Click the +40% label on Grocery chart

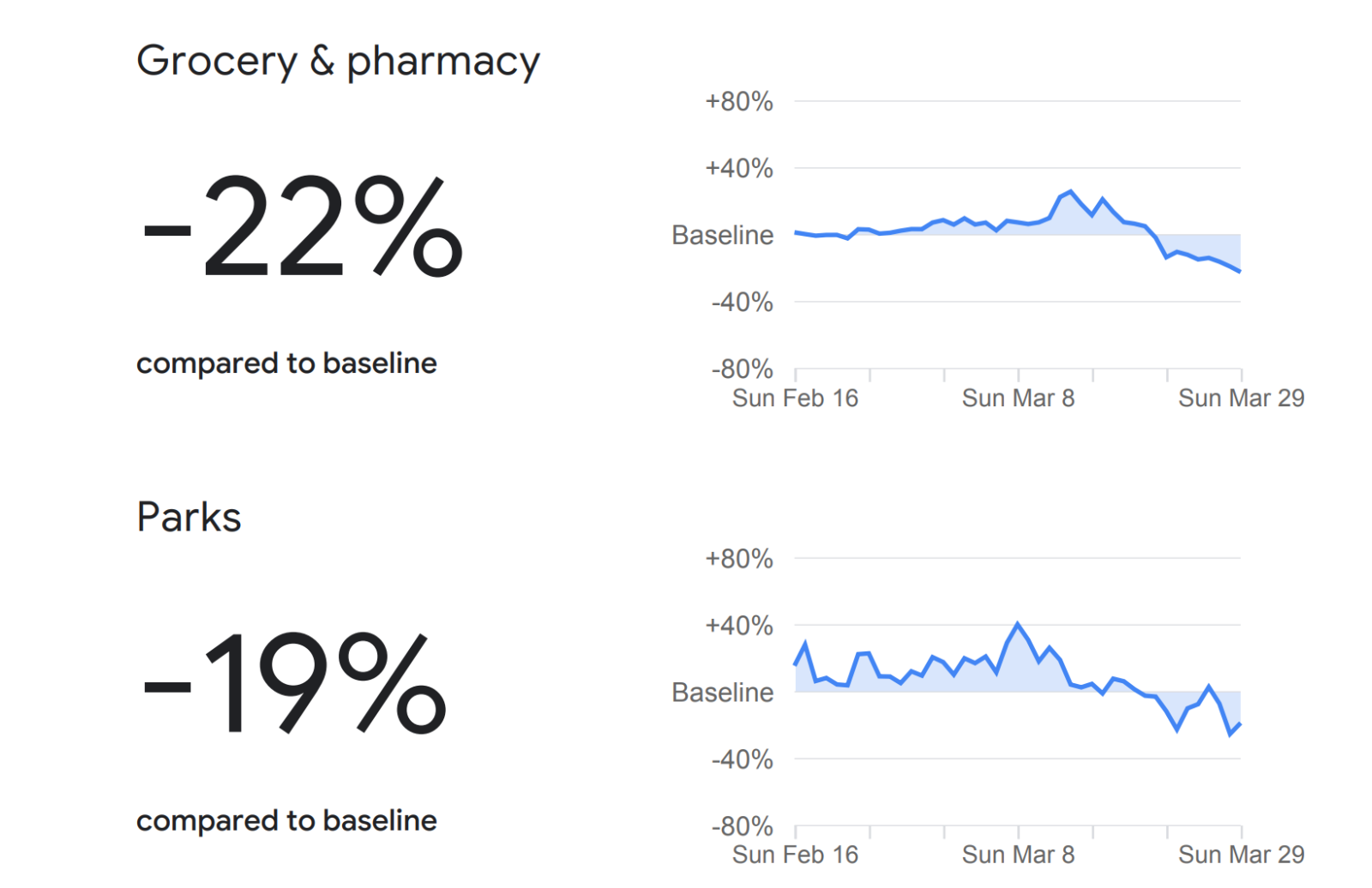click(x=738, y=168)
